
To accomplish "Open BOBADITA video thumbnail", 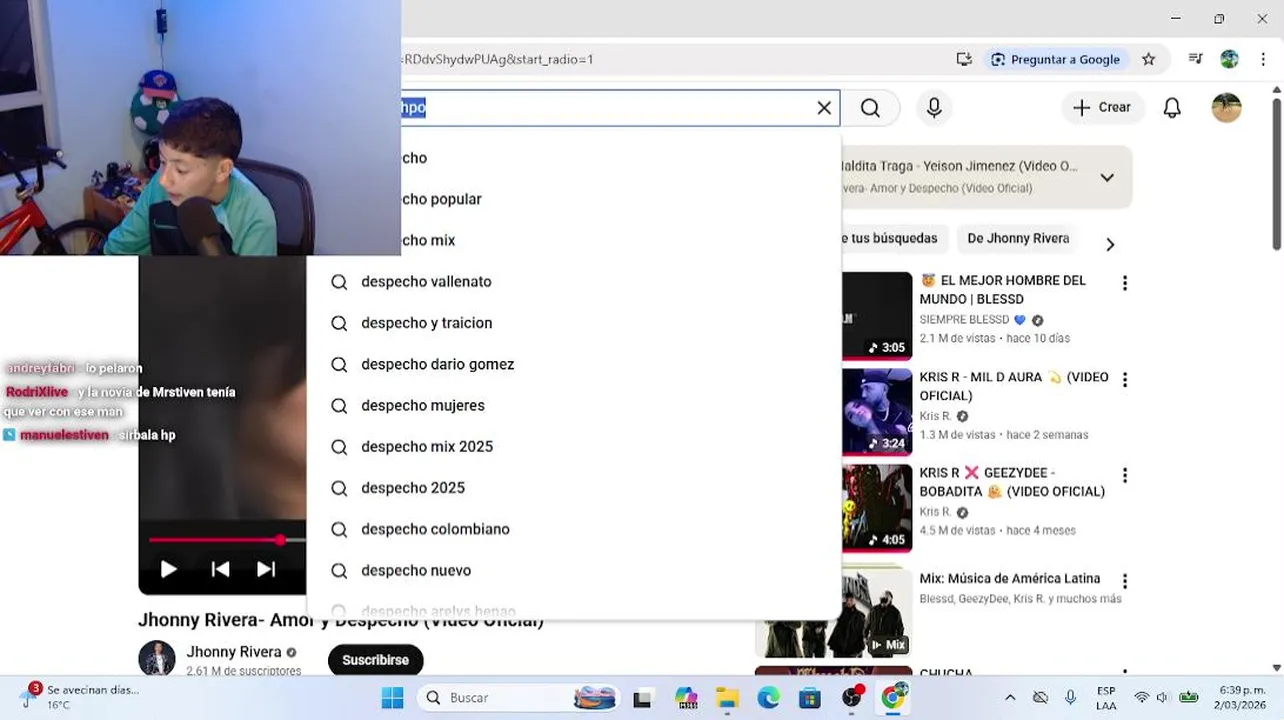I will 877,508.
